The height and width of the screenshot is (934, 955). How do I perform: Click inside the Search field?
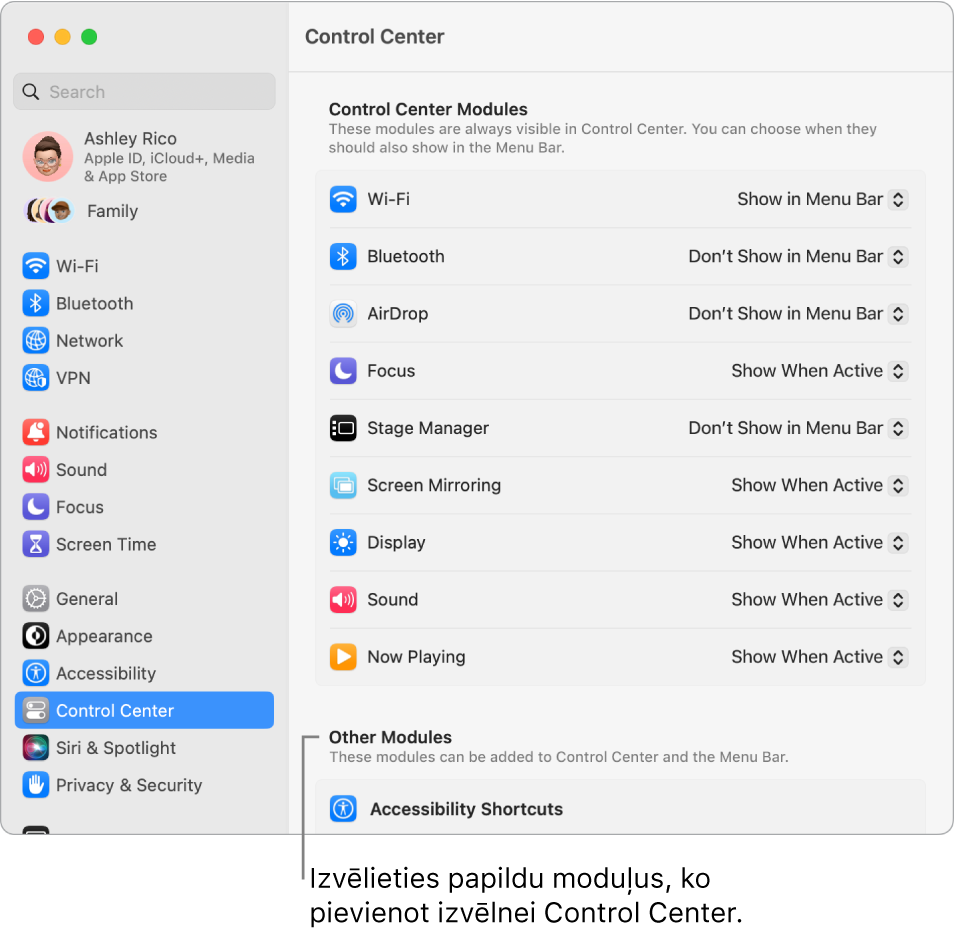(144, 91)
